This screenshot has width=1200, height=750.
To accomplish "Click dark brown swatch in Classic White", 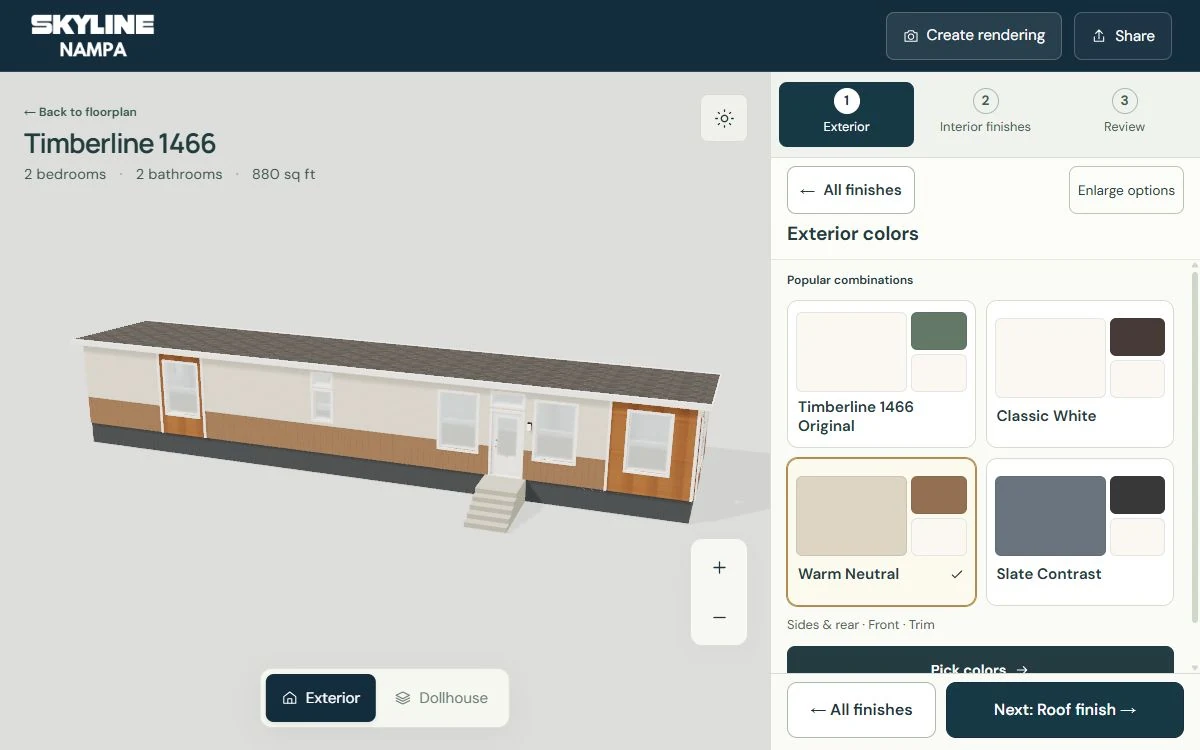I will 1137,337.
